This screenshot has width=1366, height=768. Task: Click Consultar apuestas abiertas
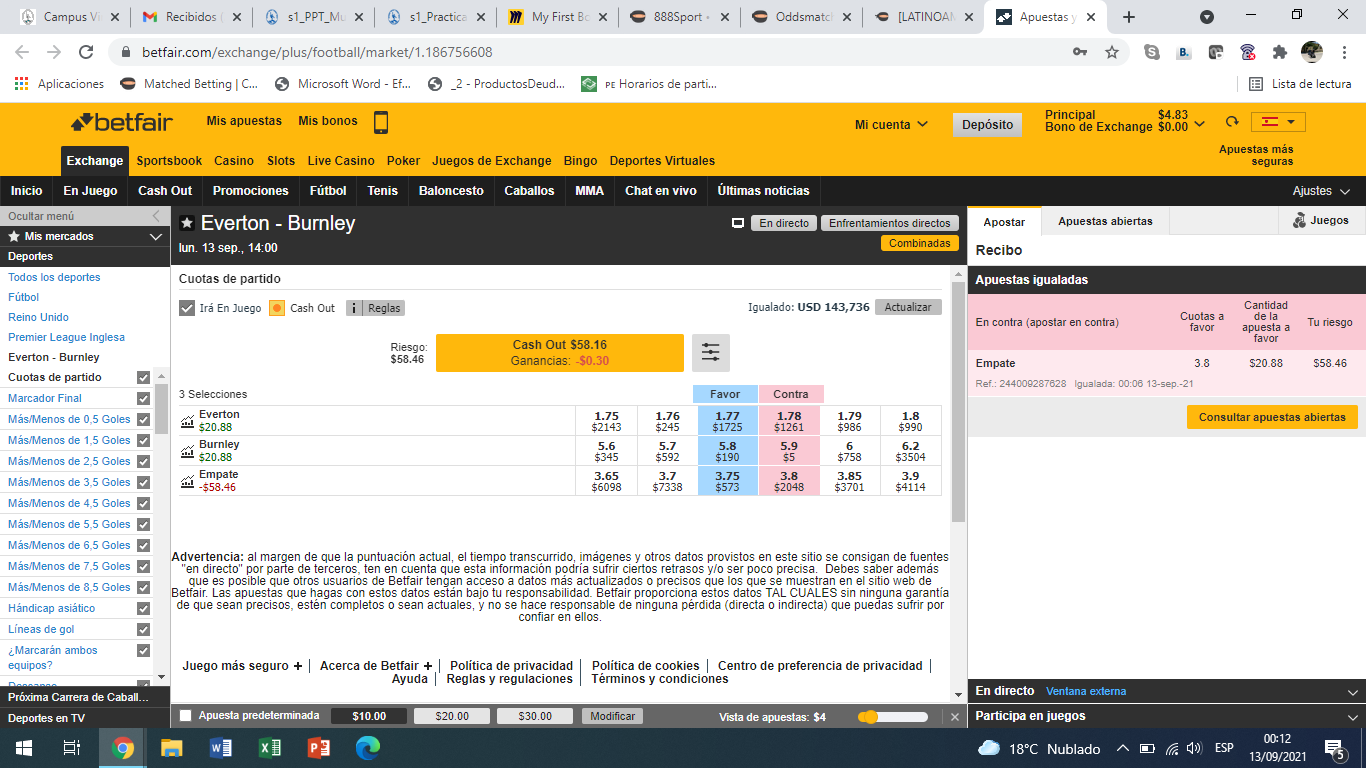[1272, 417]
